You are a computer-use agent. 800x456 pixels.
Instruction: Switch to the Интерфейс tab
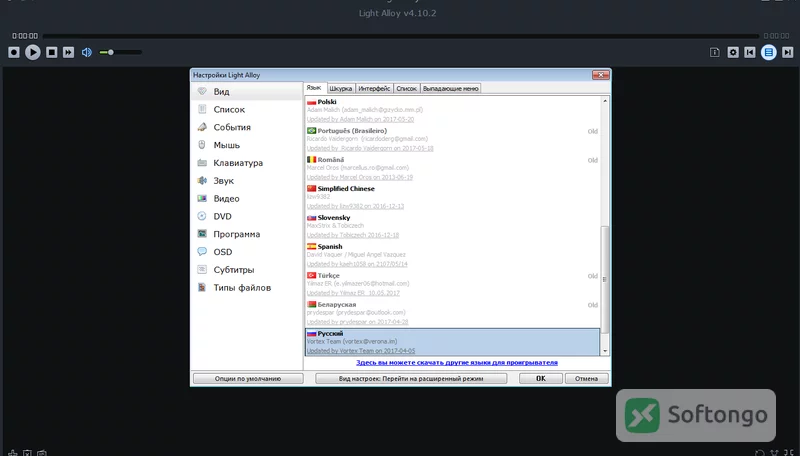point(374,88)
